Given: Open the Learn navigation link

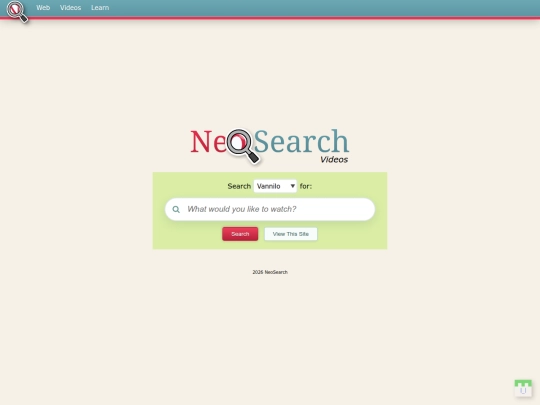Looking at the screenshot, I should click(100, 8).
